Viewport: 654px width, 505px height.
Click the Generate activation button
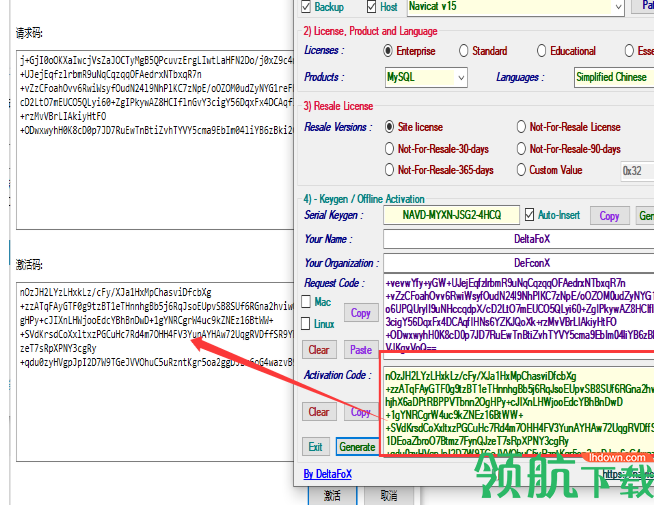tap(357, 447)
